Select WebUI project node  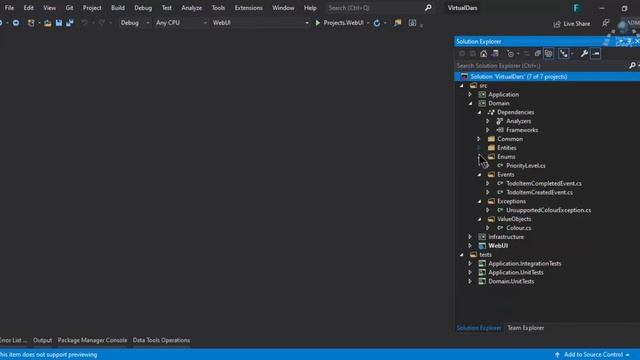498,246
